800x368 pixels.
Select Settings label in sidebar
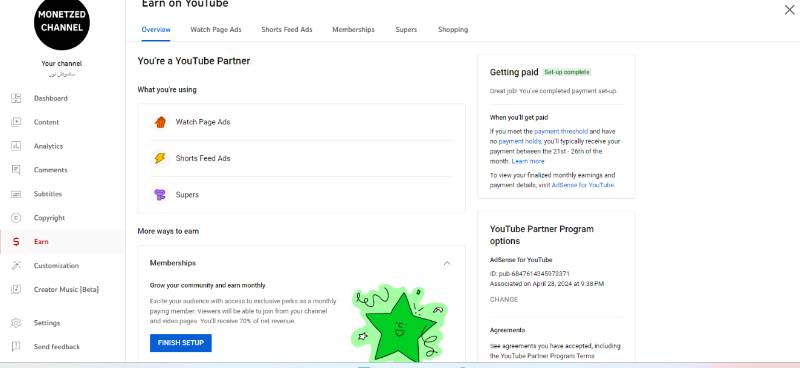47,323
